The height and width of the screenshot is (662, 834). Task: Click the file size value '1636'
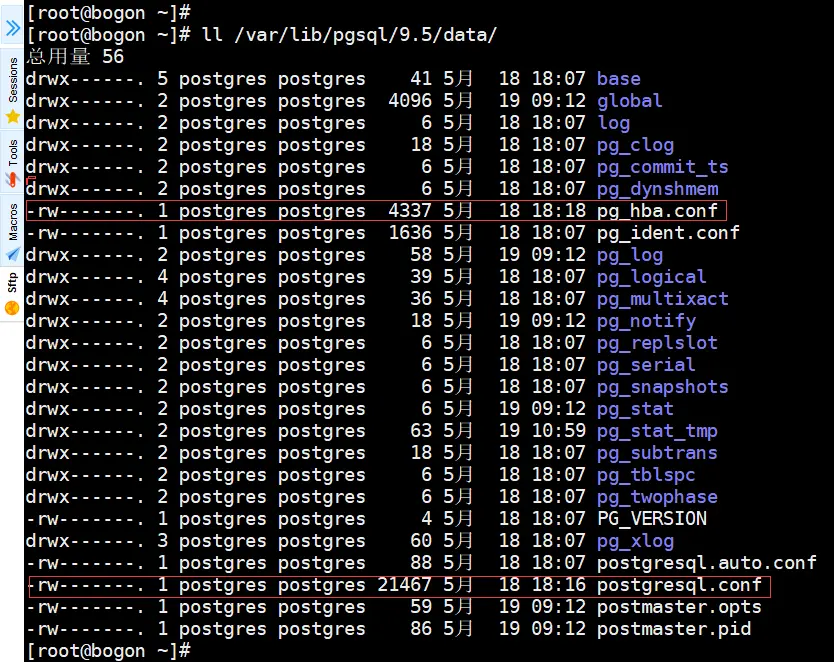point(410,233)
